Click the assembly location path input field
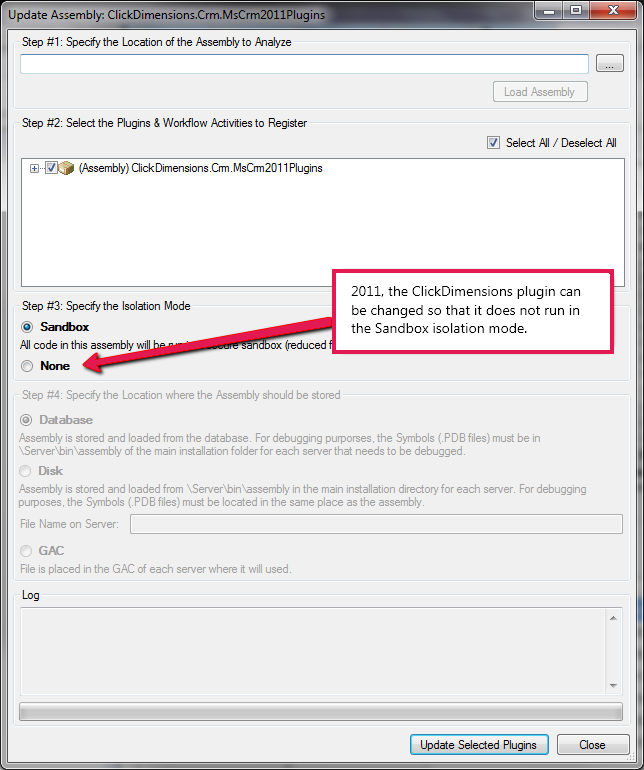Screen dimensions: 644x770 click(304, 64)
